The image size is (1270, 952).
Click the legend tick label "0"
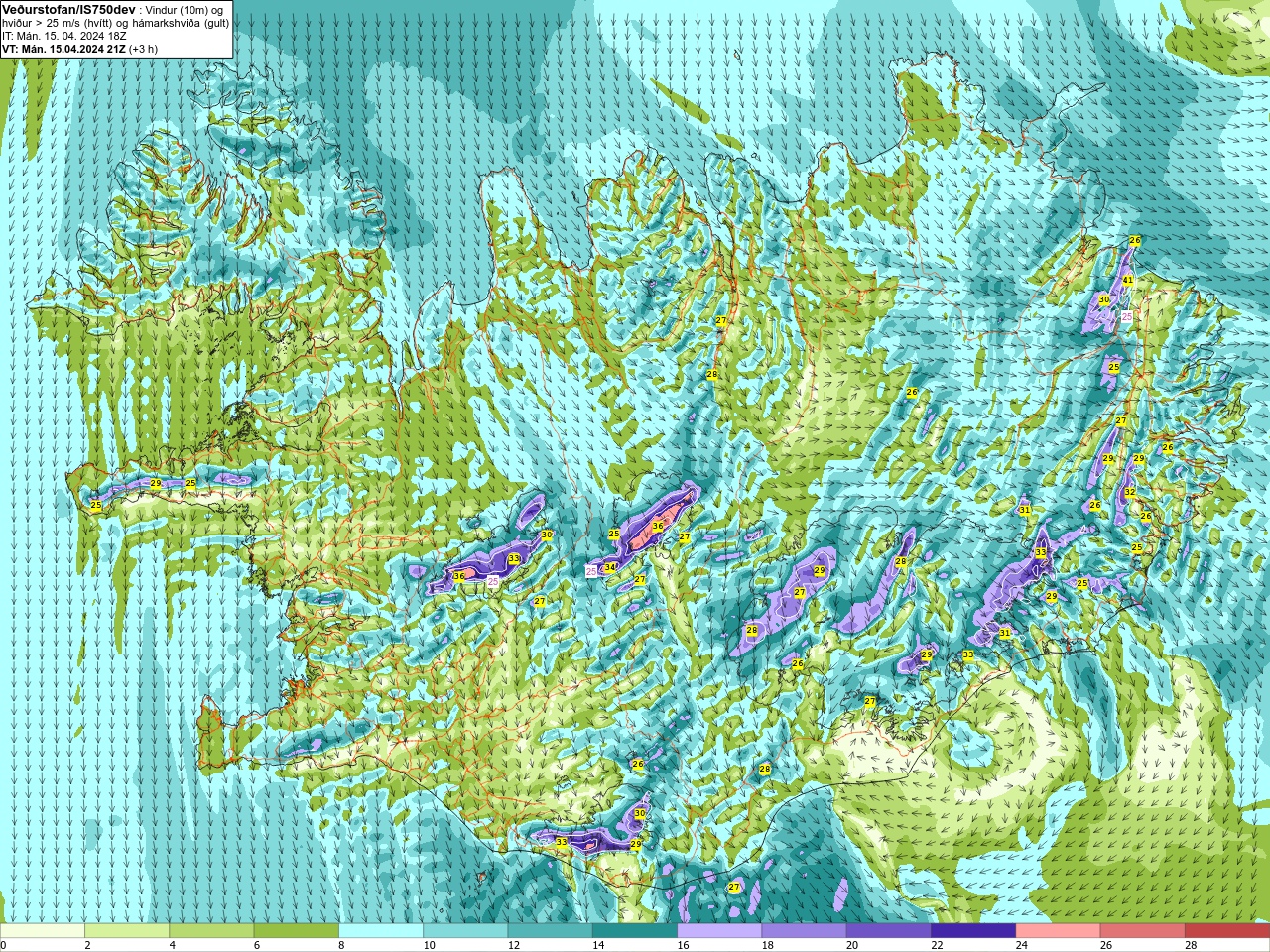coord(3,945)
